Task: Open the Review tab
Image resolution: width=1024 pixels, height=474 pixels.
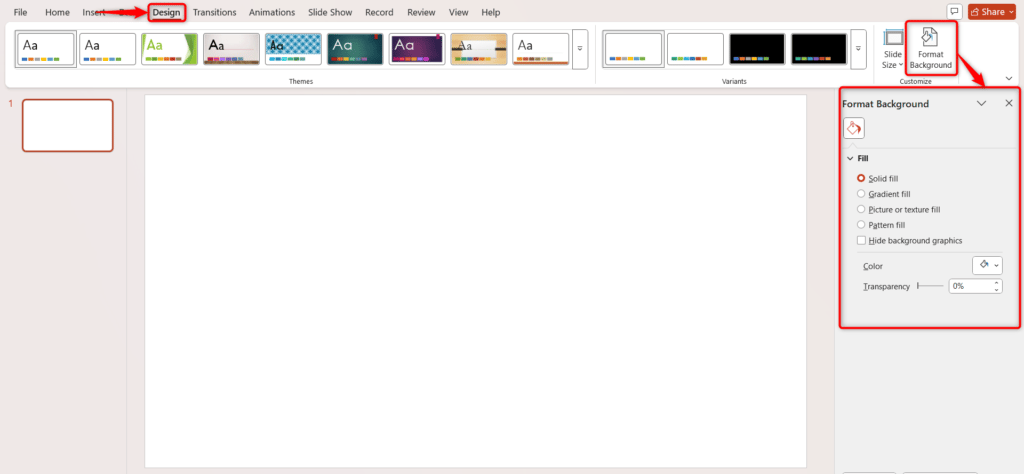Action: pos(421,12)
